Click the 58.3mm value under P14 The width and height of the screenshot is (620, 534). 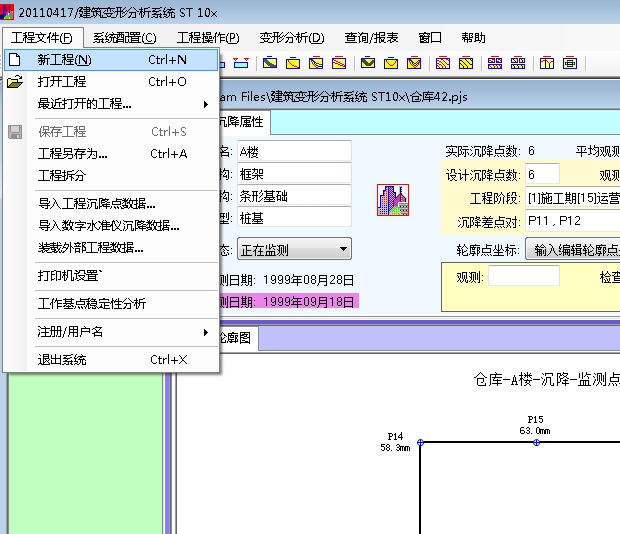395,447
